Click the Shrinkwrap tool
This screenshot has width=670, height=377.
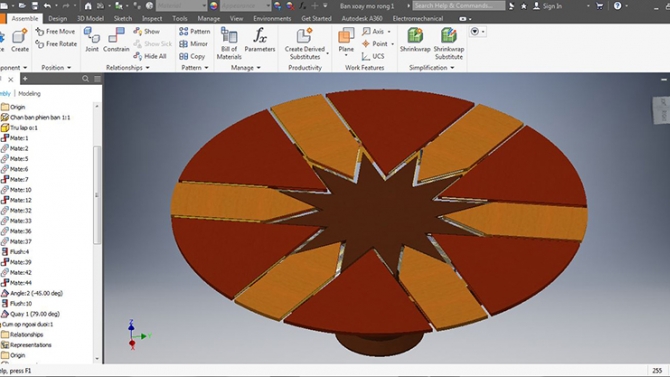[x=415, y=40]
